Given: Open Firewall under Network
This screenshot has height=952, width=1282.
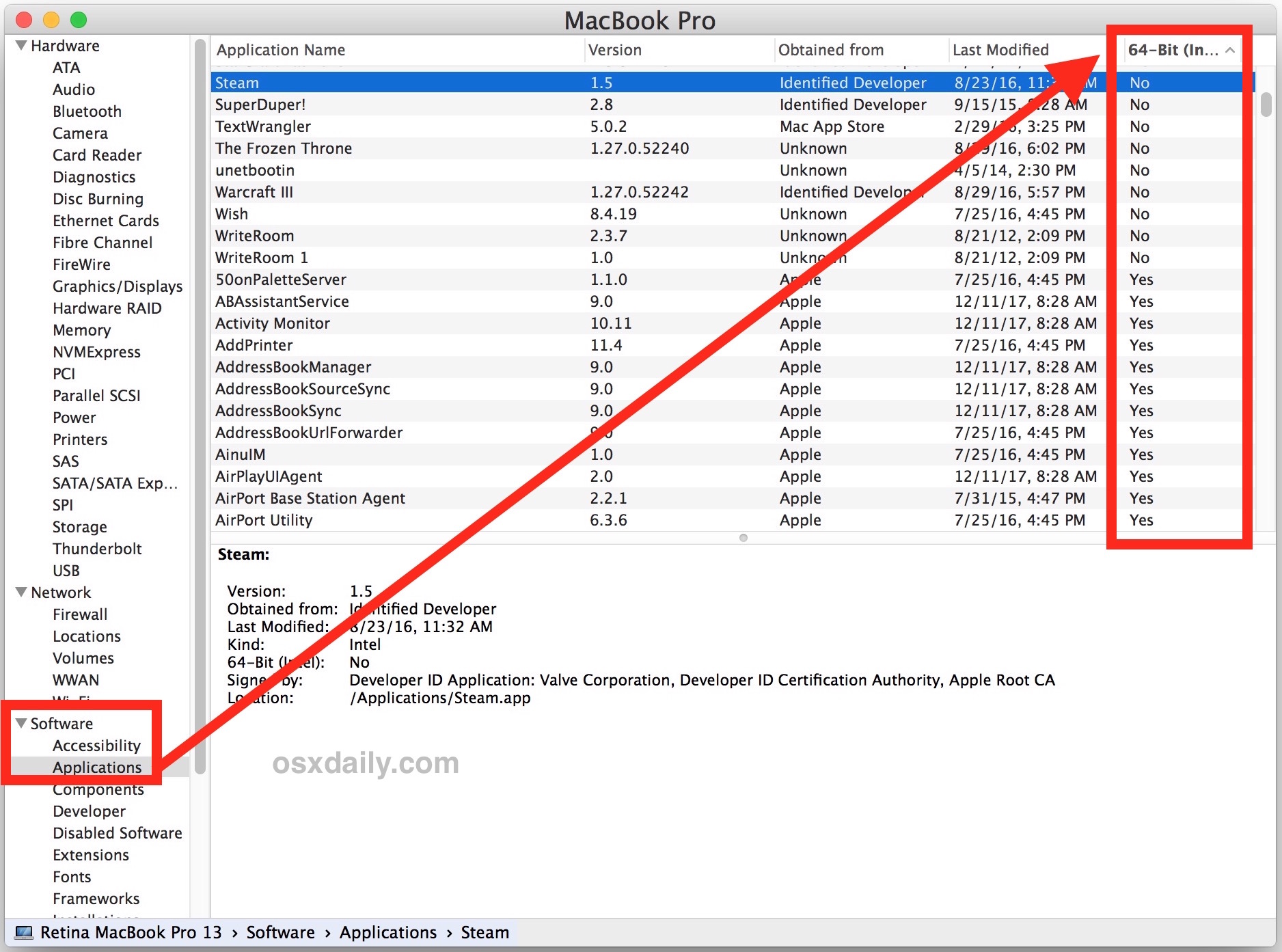Looking at the screenshot, I should [x=80, y=614].
